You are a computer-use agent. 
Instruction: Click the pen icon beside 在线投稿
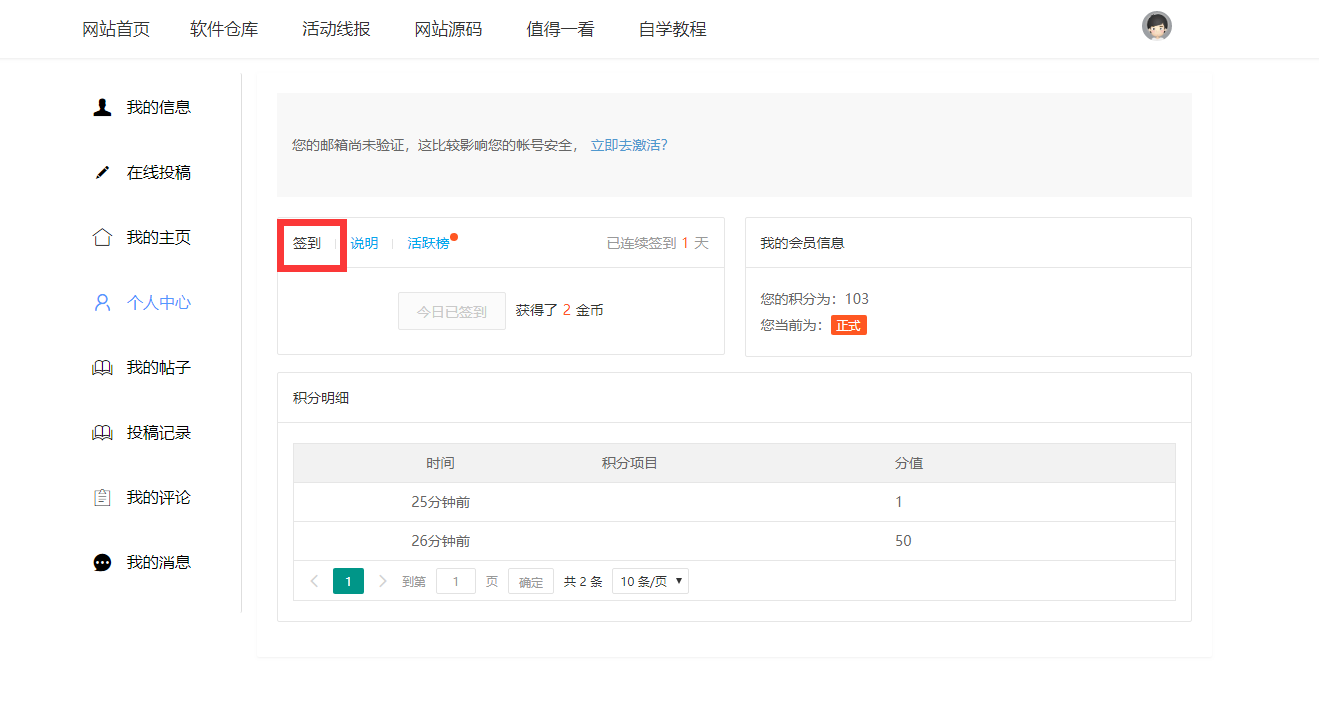point(101,171)
